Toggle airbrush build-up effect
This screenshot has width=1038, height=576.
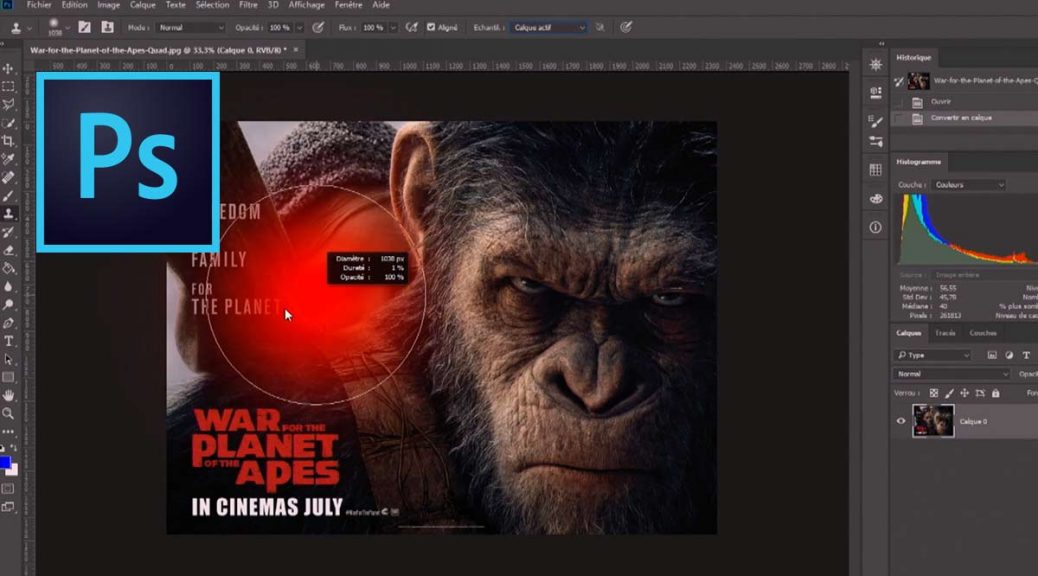(411, 27)
